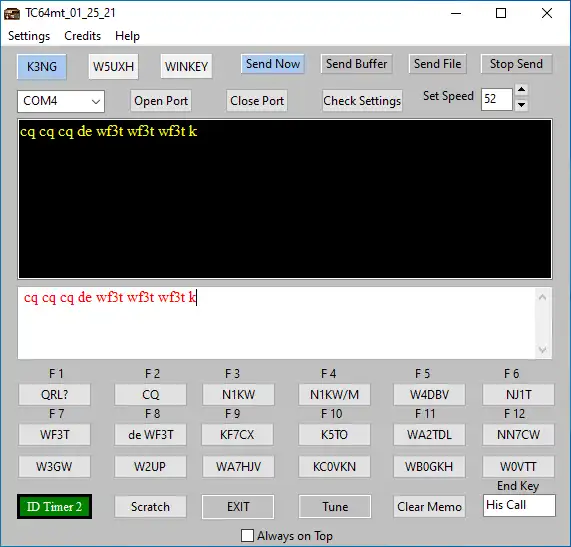Click the NJ1T memo button
The image size is (571, 547).
(519, 394)
